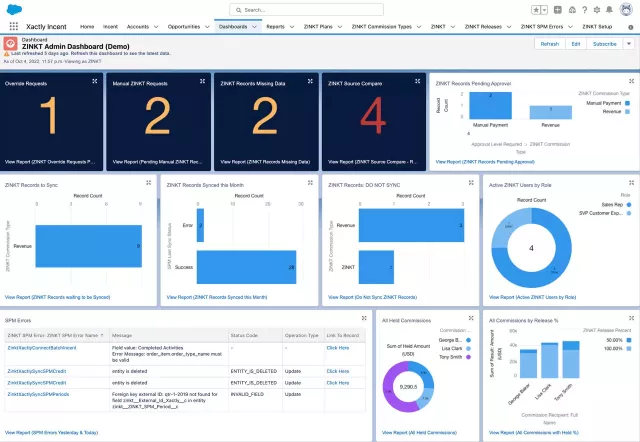Expand the Active ZINKT Users by Role widget
The image size is (640, 442).
coord(631,182)
